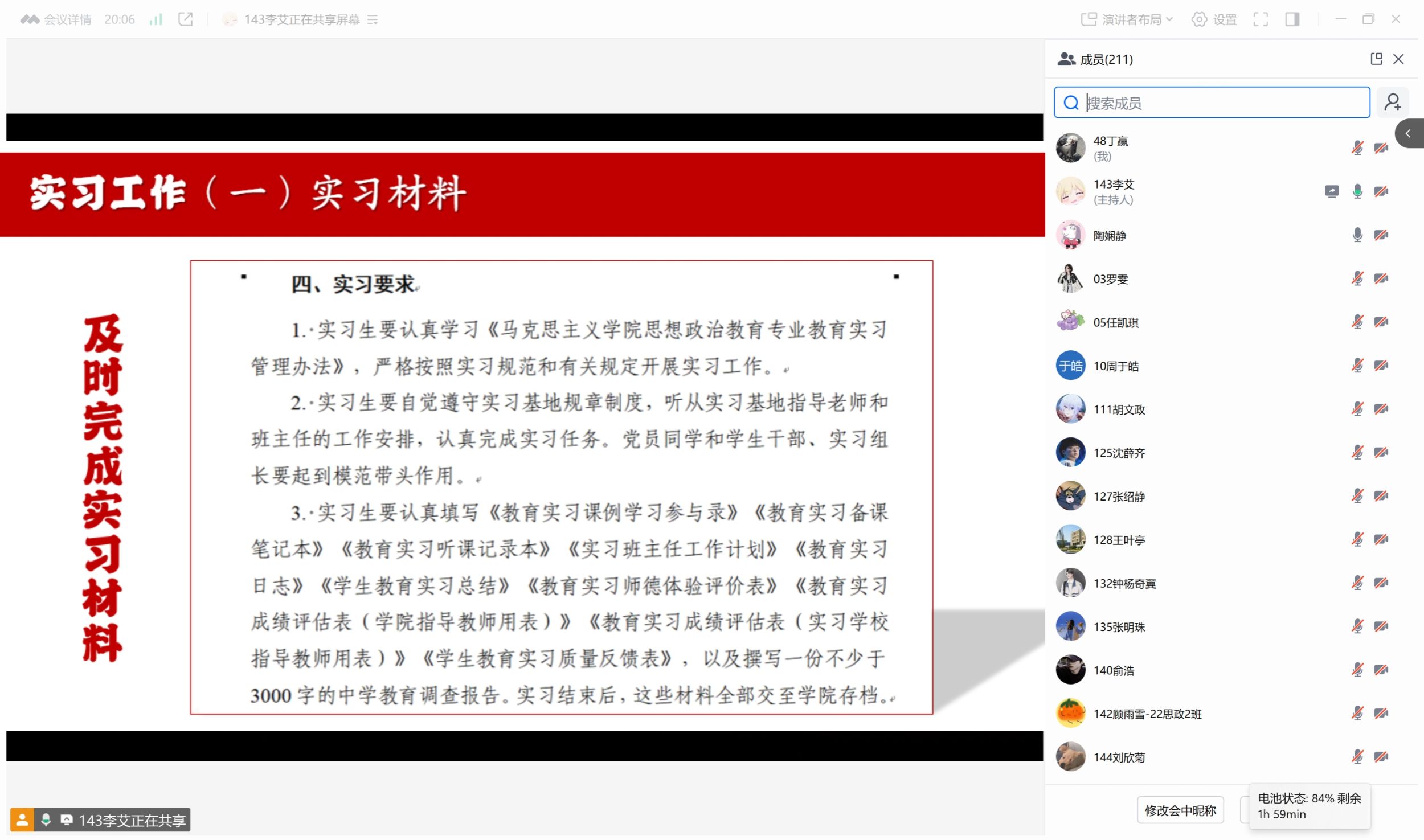Click the 143李艾正在共享 status label at bottom left
Image resolution: width=1424 pixels, height=840 pixels.
tap(132, 819)
